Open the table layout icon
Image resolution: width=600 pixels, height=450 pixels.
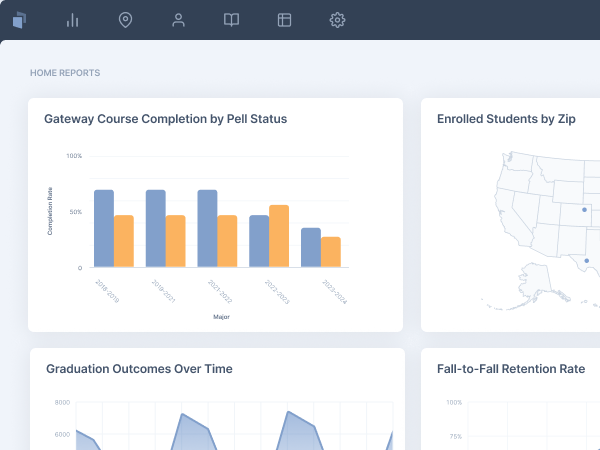(284, 20)
